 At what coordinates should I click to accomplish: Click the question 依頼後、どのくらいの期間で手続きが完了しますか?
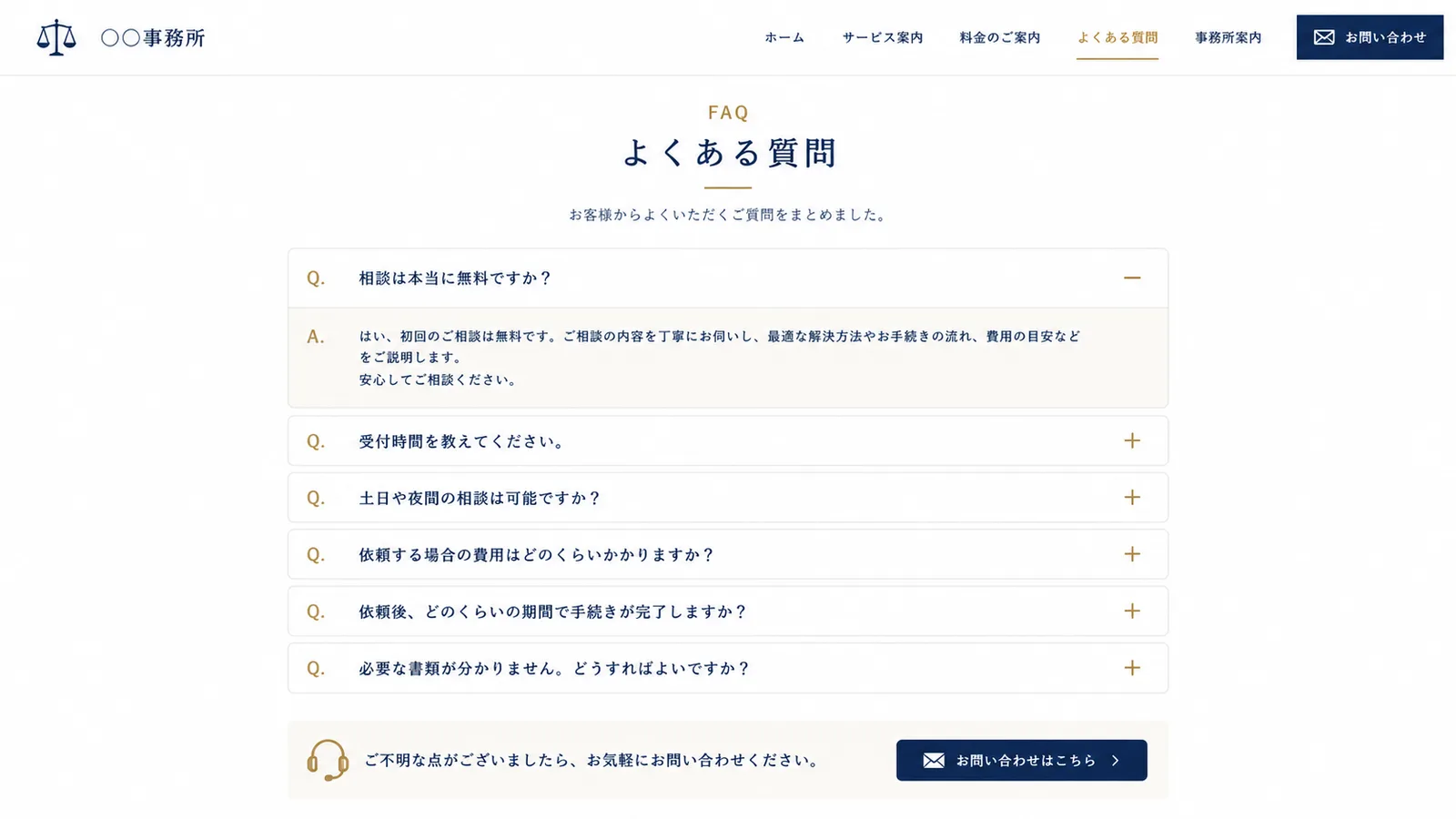tap(552, 612)
